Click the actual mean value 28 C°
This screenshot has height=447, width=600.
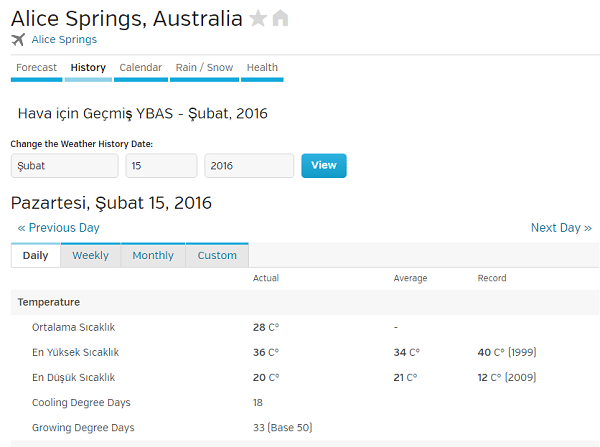[266, 328]
